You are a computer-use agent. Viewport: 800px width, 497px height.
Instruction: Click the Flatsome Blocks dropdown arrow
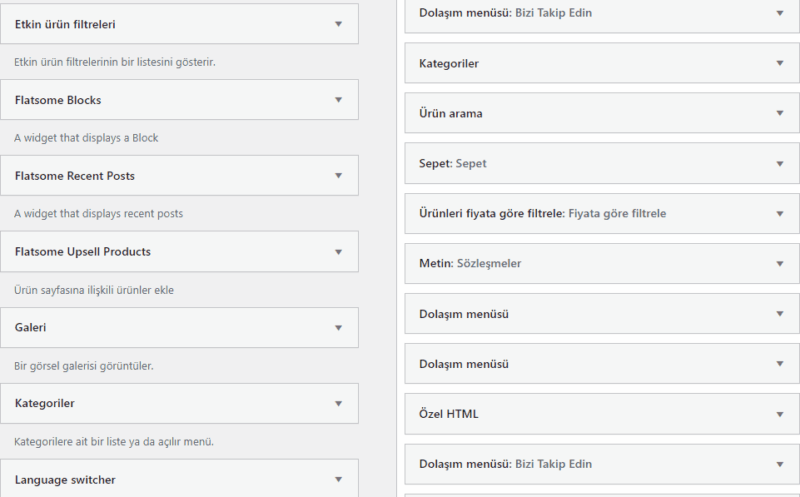[x=339, y=100]
